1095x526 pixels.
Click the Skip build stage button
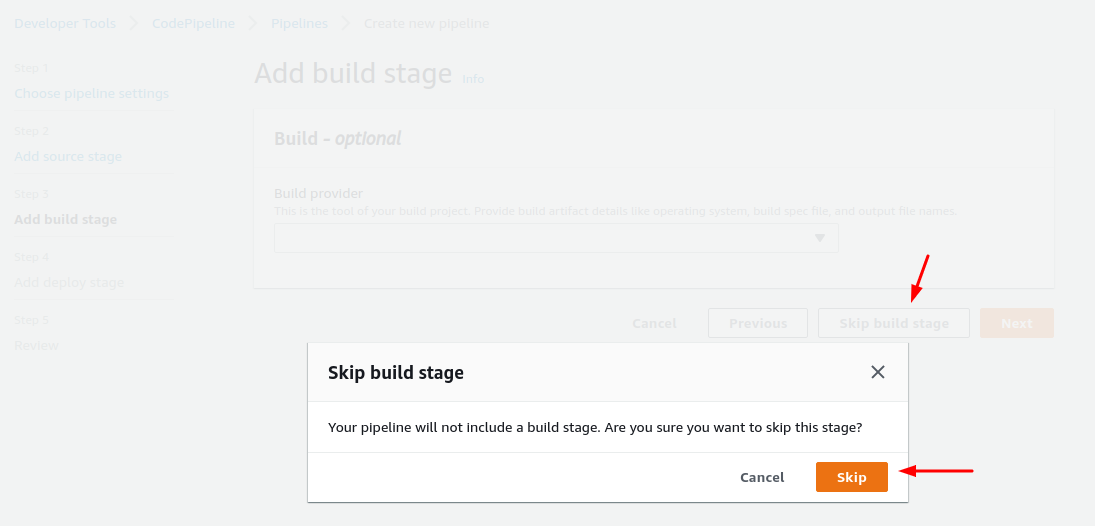click(893, 323)
